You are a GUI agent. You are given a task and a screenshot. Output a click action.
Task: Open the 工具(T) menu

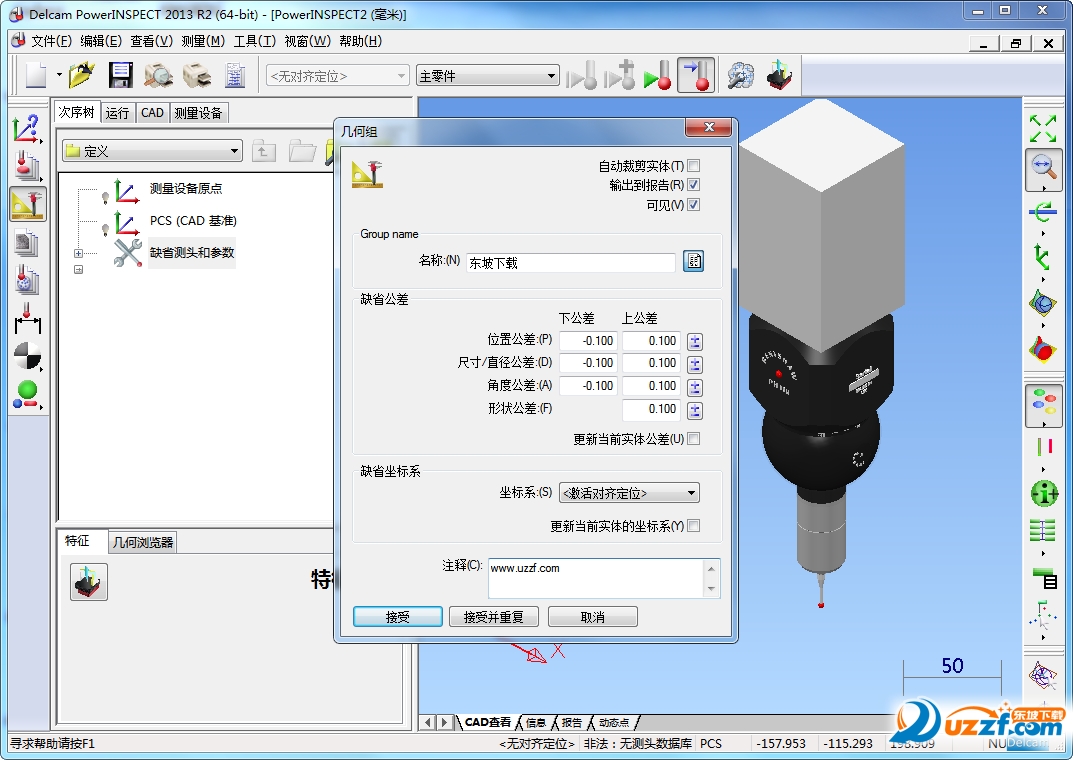point(255,41)
